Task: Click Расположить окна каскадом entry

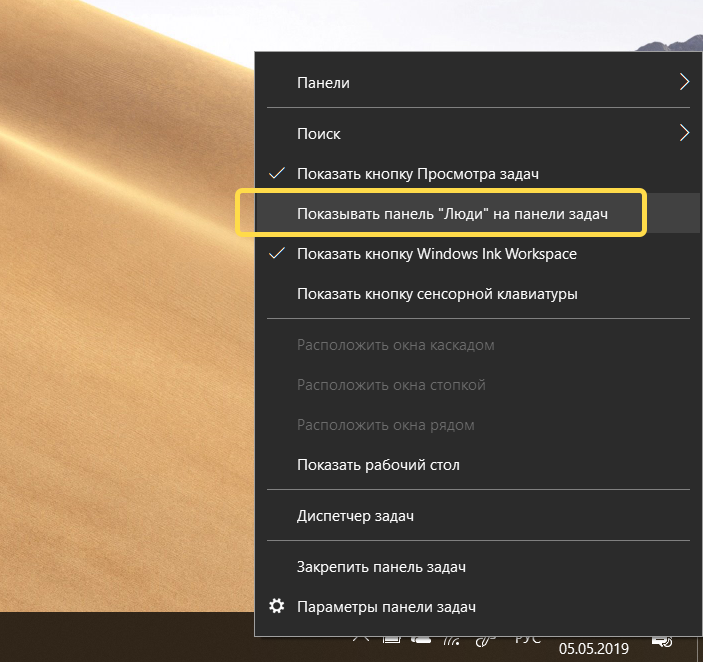Action: 395,345
